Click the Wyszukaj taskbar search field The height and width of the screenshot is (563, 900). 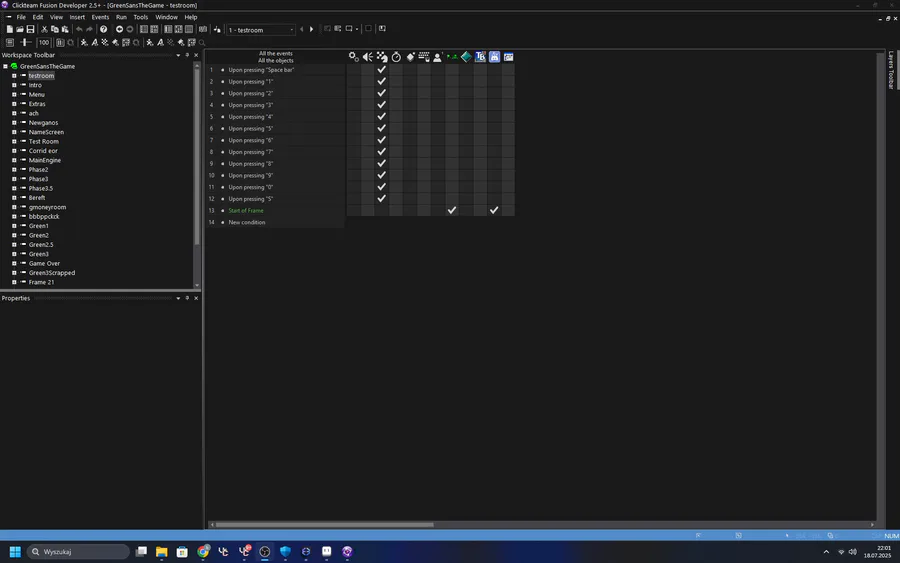(78, 552)
